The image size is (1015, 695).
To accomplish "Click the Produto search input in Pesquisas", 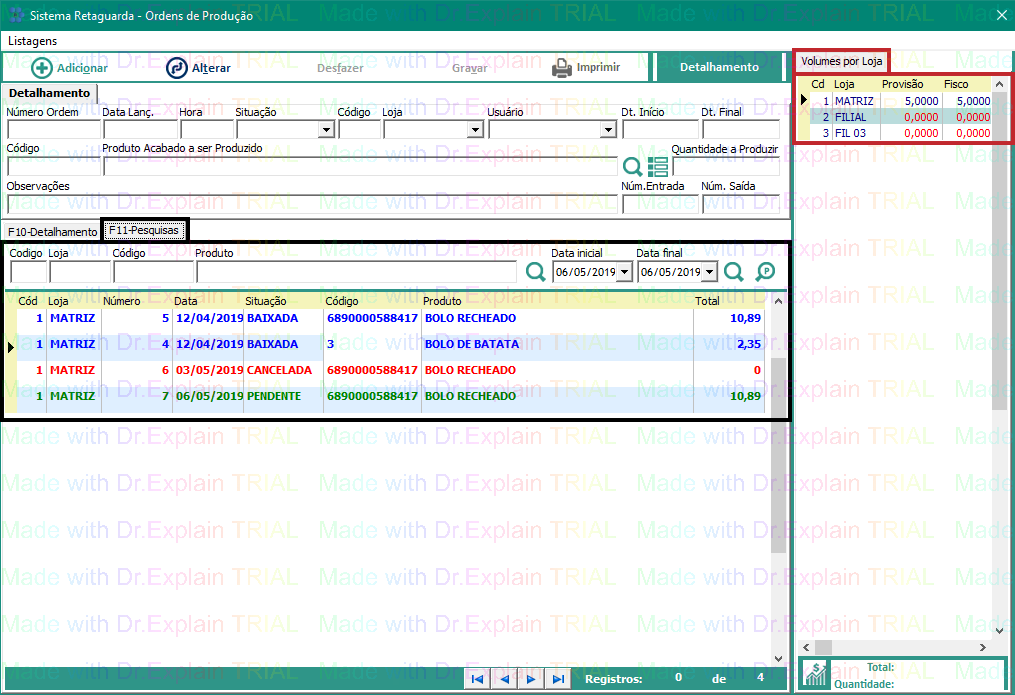I will (356, 272).
